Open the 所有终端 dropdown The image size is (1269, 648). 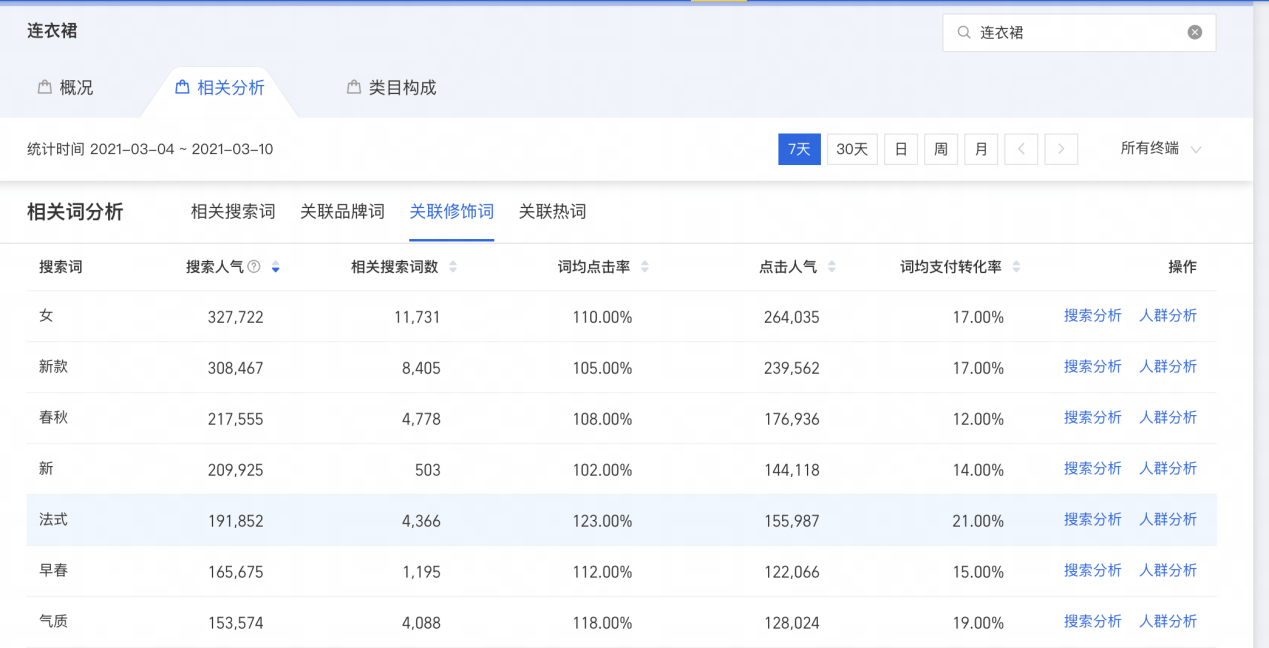[x=1161, y=149]
